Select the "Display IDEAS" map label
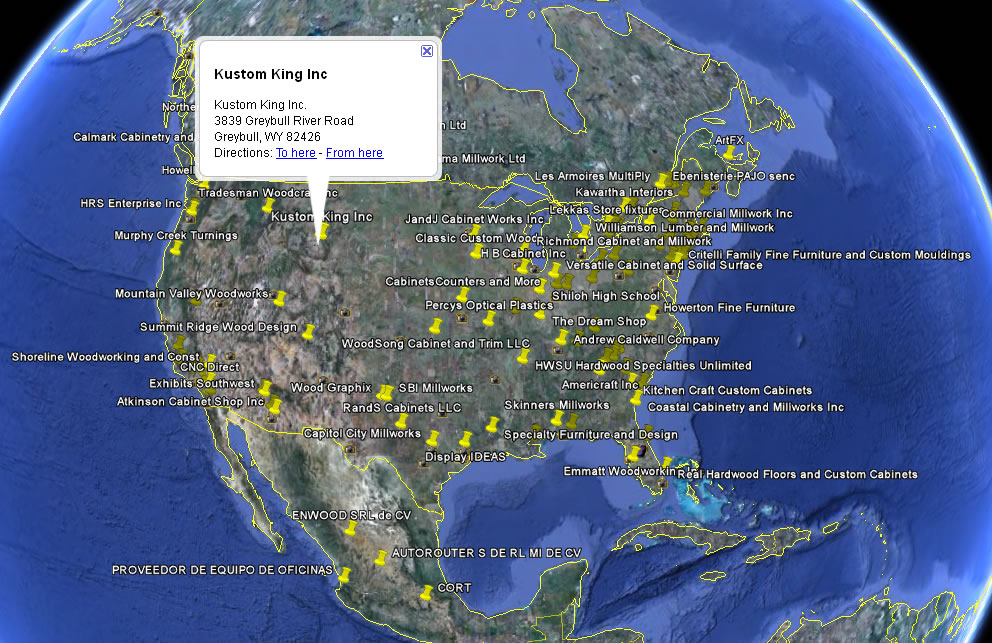This screenshot has height=643, width=992. (x=466, y=457)
